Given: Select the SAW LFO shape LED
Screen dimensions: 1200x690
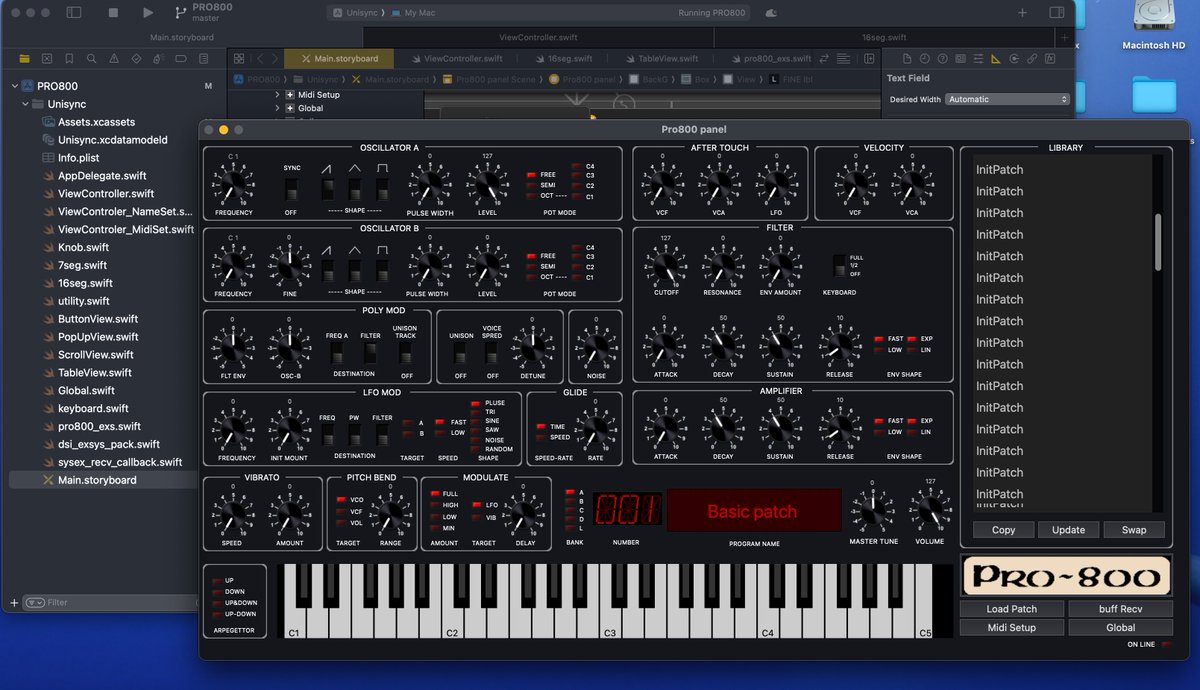Looking at the screenshot, I should click(x=476, y=430).
